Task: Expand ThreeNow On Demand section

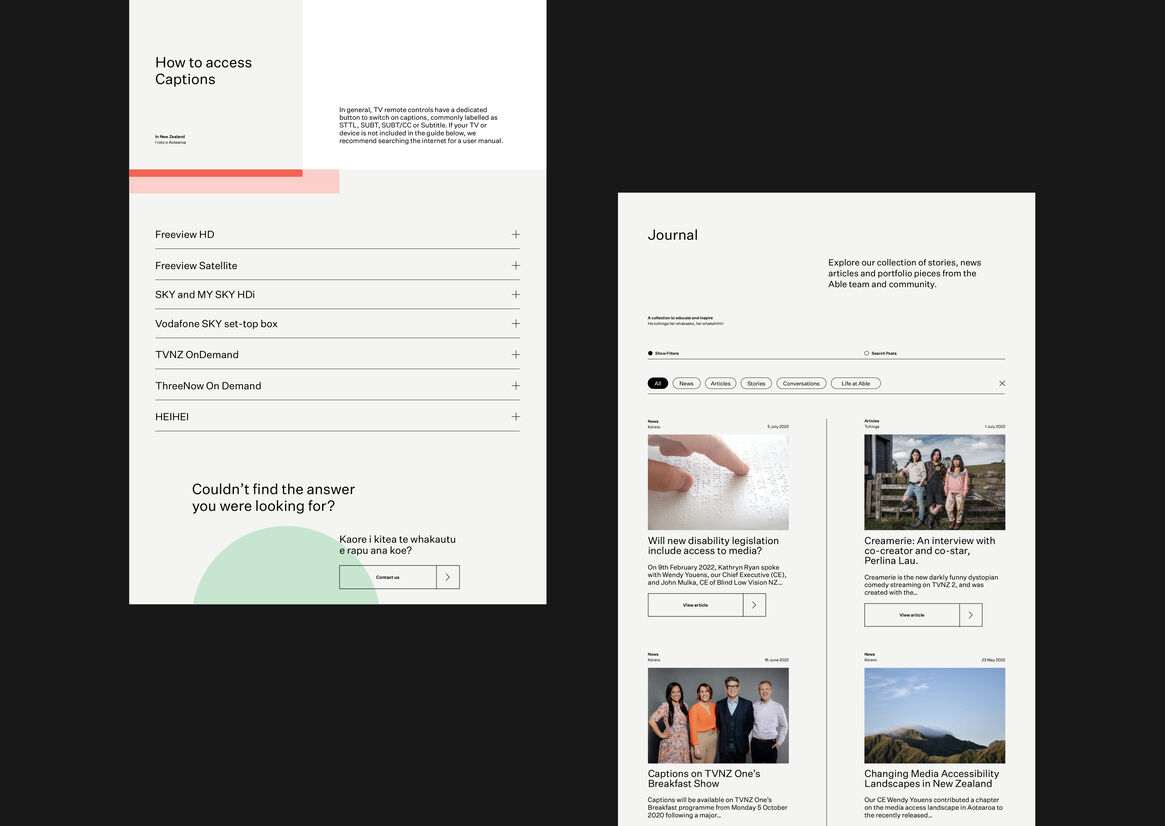Action: [337, 386]
